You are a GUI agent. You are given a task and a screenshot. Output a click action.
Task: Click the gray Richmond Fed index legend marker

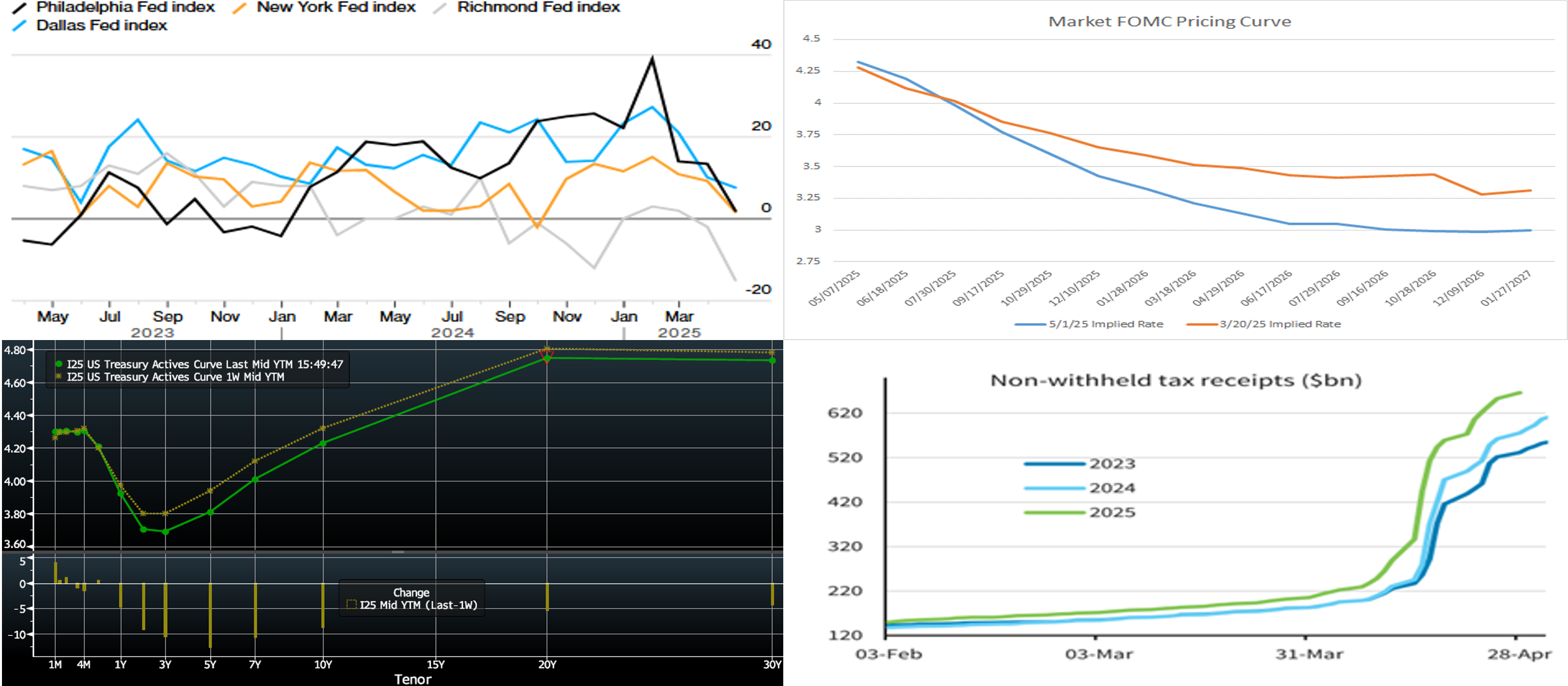[x=440, y=8]
